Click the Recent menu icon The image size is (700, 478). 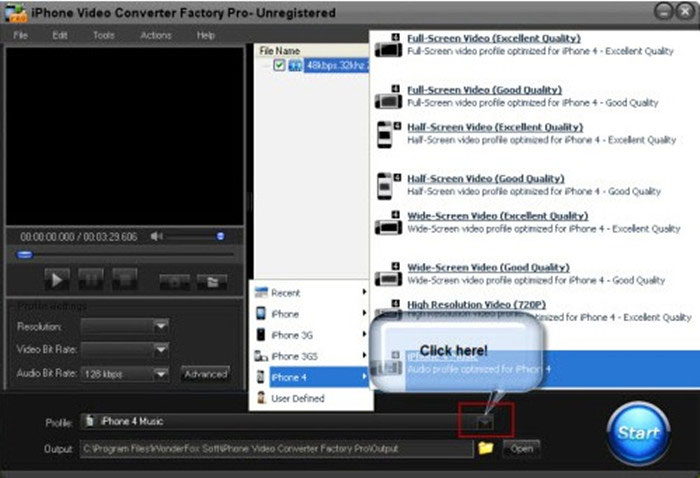pyautogui.click(x=261, y=292)
